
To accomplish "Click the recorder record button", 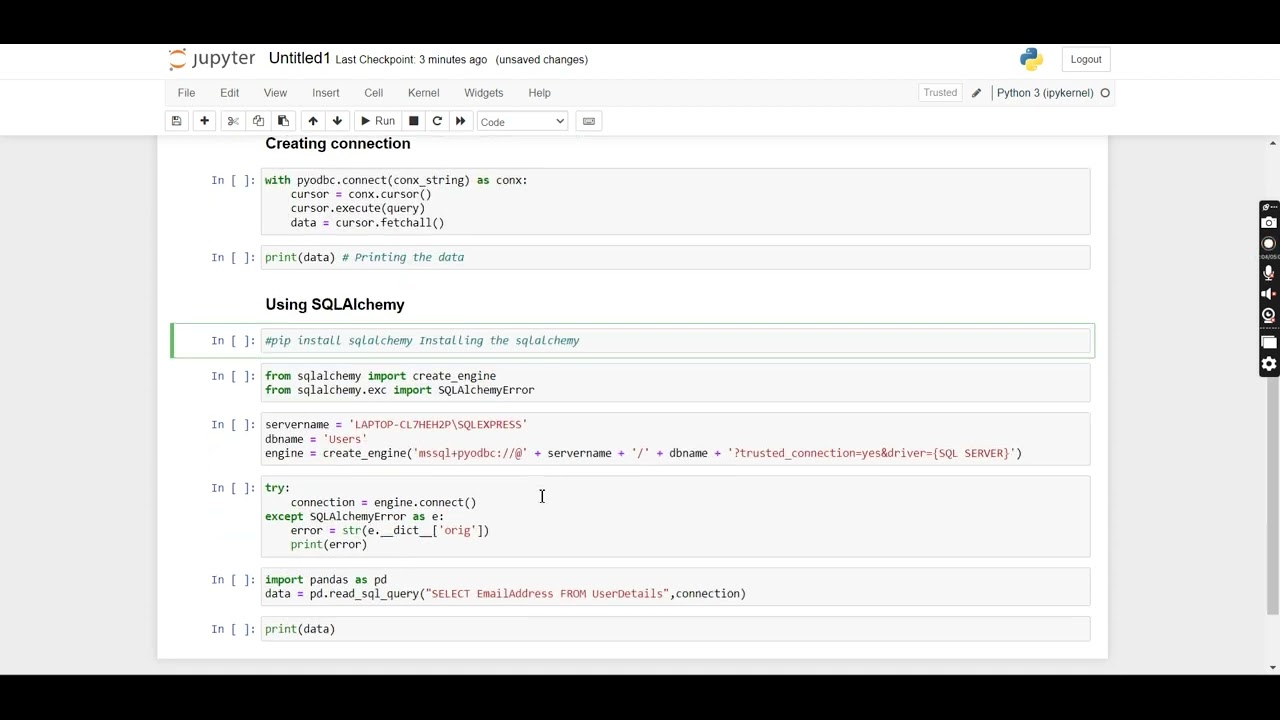I will [x=1269, y=244].
